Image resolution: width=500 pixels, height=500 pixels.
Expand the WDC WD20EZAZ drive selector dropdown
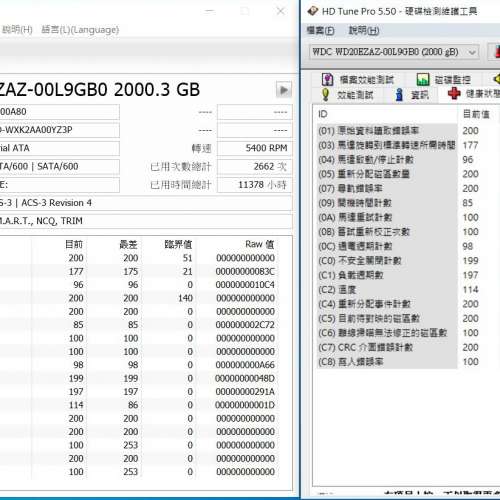coord(472,52)
